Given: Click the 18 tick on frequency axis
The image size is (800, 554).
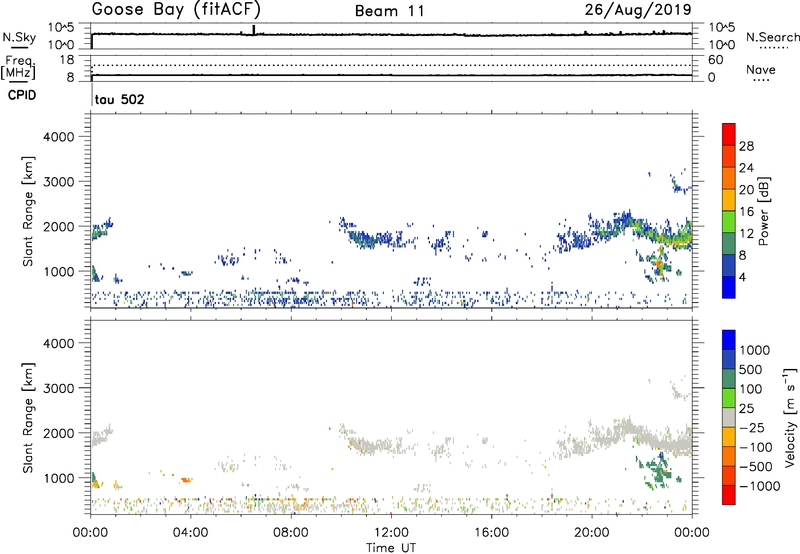Looking at the screenshot, I should 66,60.
